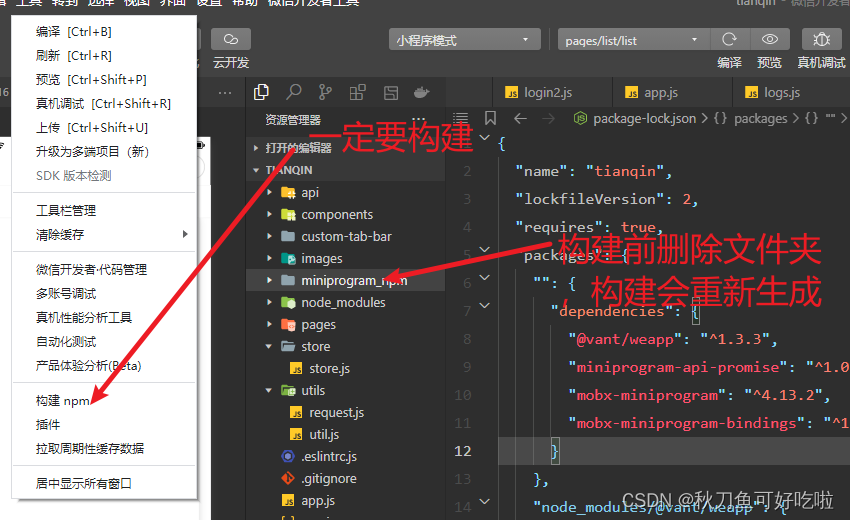Expand the node_modules folder

269,302
